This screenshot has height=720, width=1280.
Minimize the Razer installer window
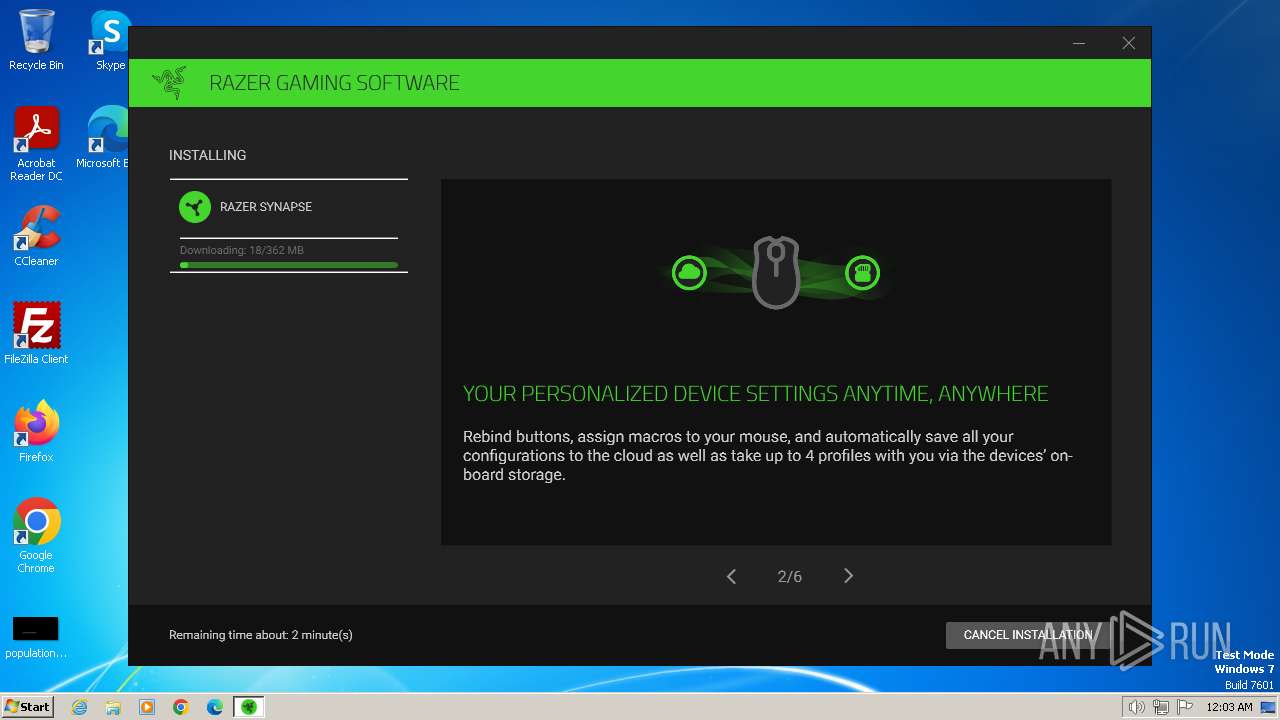1079,43
